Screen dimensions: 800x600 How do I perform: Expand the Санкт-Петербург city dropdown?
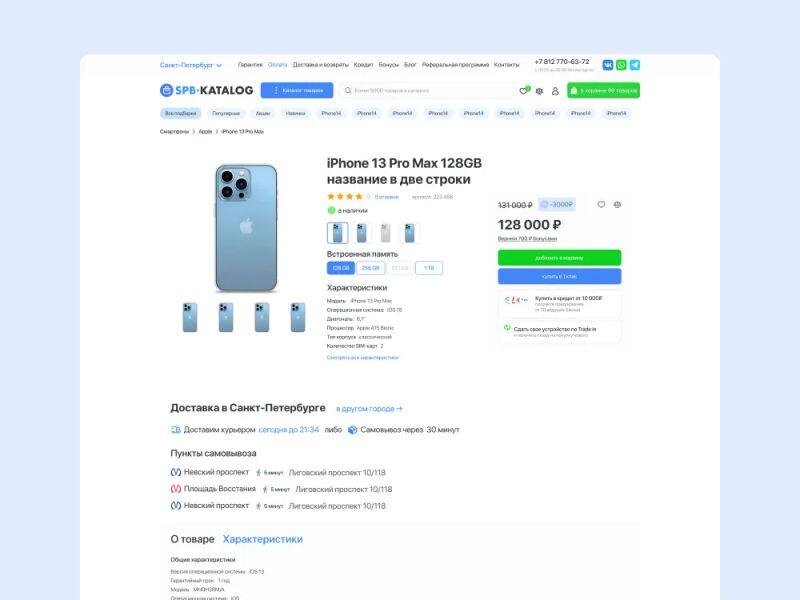pyautogui.click(x=191, y=65)
